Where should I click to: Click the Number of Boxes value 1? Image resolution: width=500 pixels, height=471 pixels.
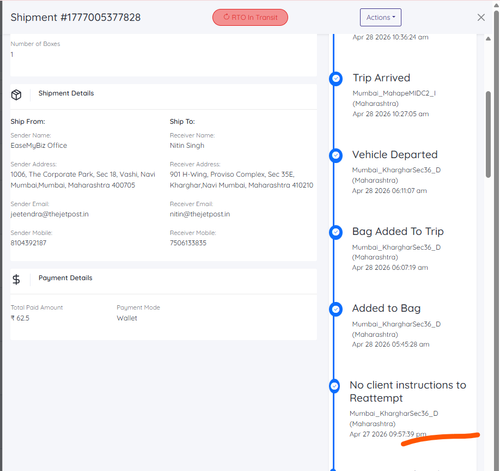click(12, 54)
